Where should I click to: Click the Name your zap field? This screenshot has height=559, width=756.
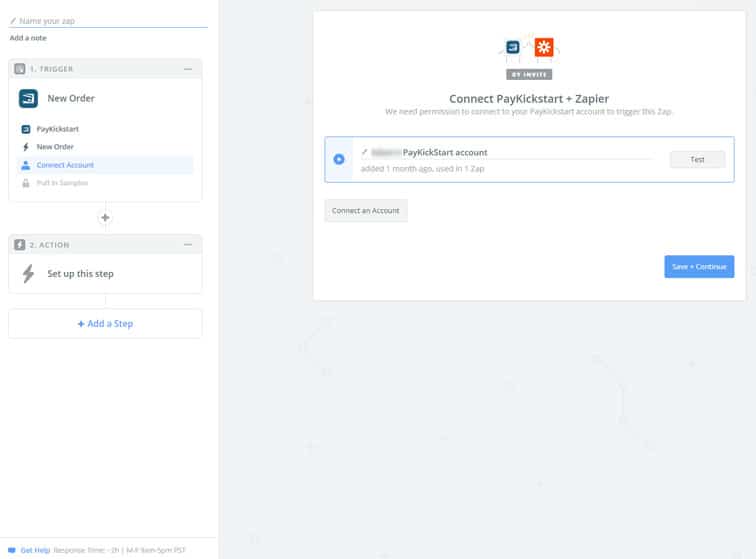(x=110, y=20)
